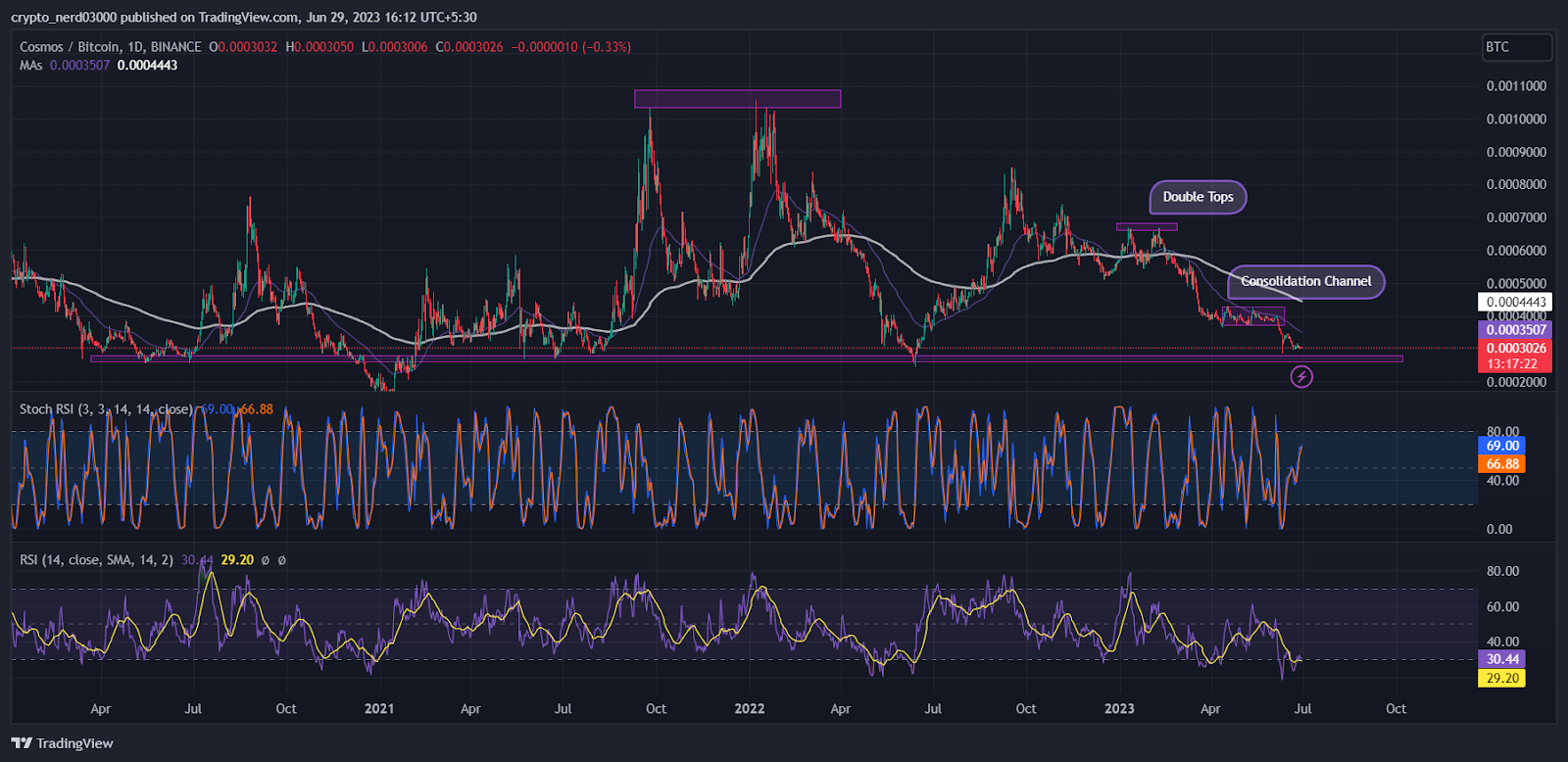Click the publisher line crypto_nerd03000 header text

244,18
